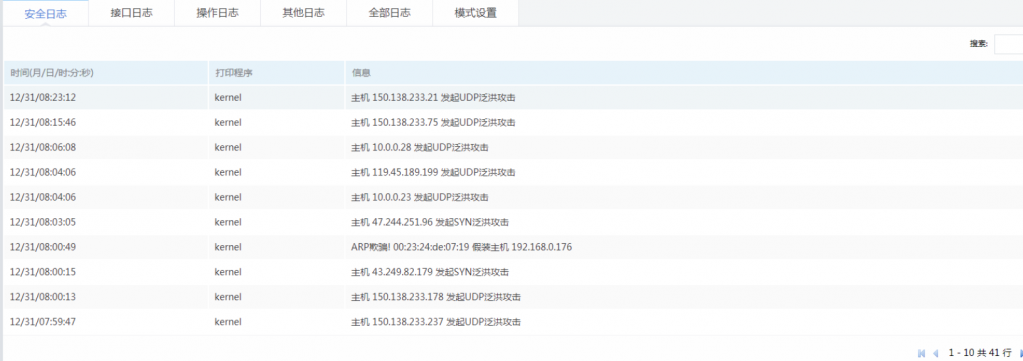Click the 119.45.189.199 UDP flood attack message
Image resolution: width=1023 pixels, height=361 pixels.
click(x=433, y=172)
